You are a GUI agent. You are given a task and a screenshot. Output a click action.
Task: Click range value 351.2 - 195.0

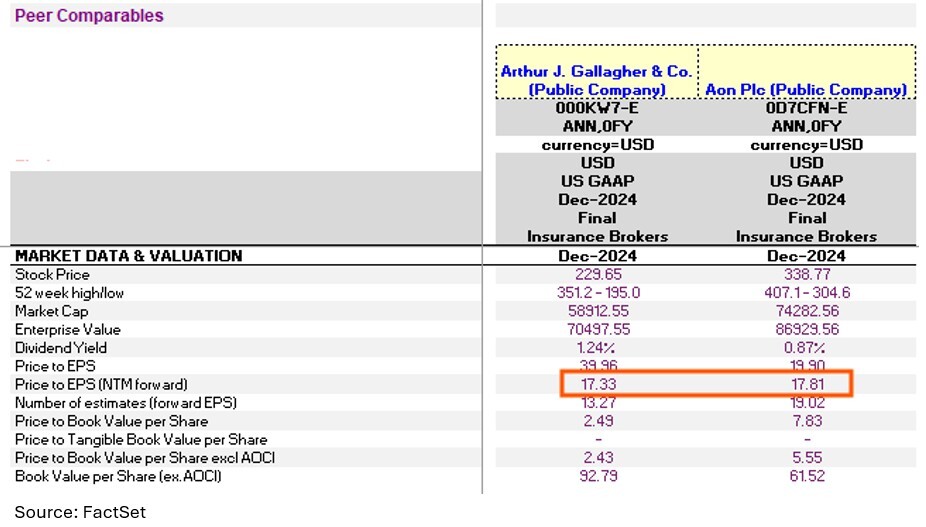point(598,293)
